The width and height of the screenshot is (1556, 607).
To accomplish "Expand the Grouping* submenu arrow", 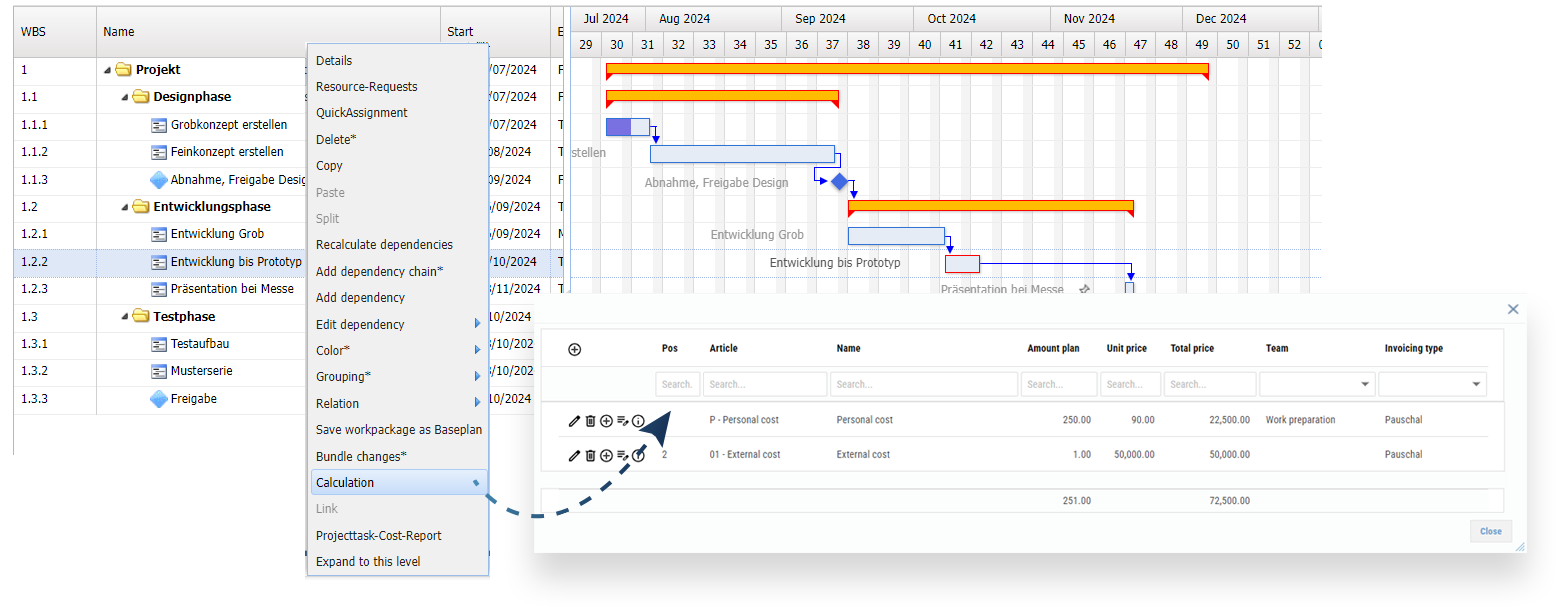I will click(477, 377).
